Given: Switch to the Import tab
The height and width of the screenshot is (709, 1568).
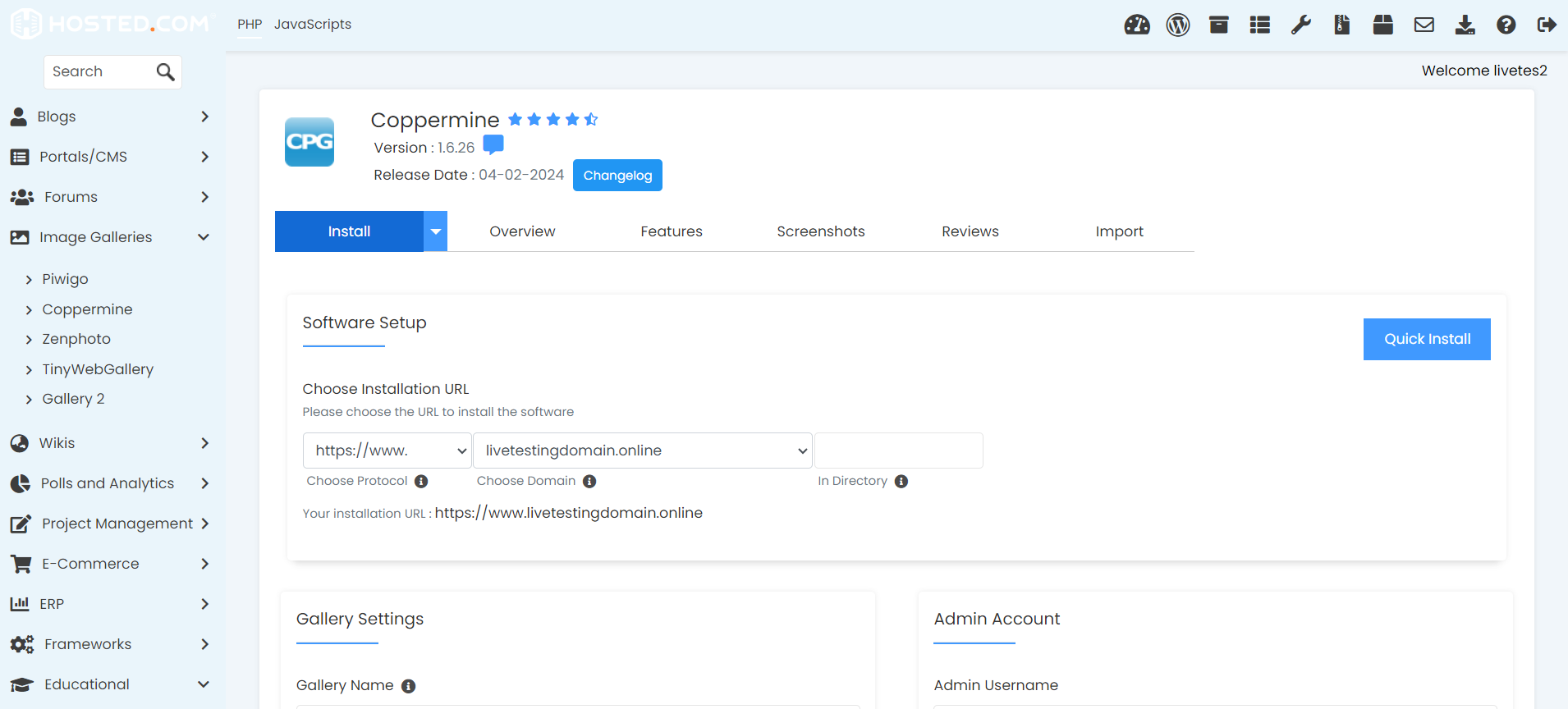Looking at the screenshot, I should tap(1120, 231).
